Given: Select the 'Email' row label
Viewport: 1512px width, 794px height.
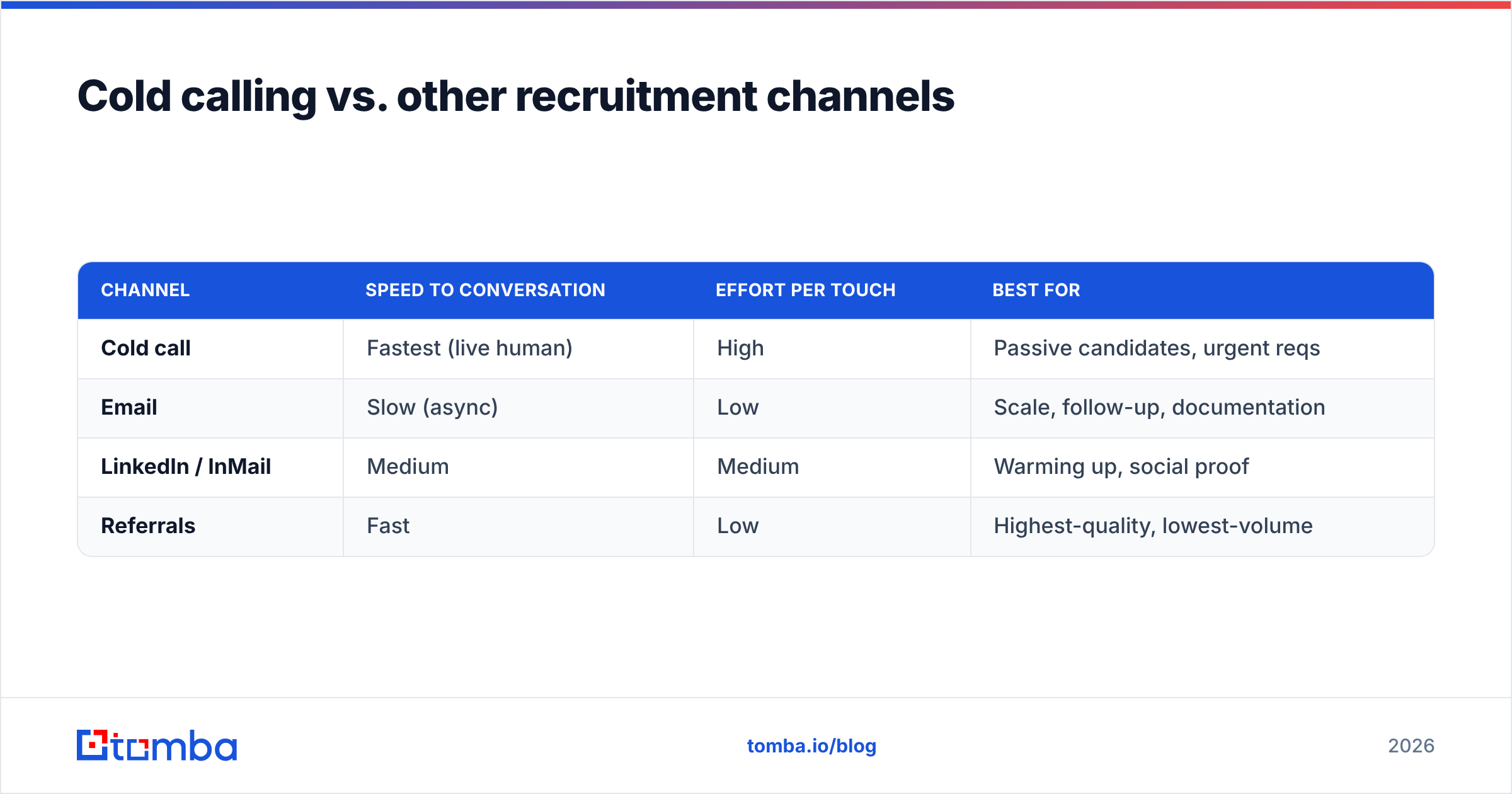Looking at the screenshot, I should click(x=129, y=407).
